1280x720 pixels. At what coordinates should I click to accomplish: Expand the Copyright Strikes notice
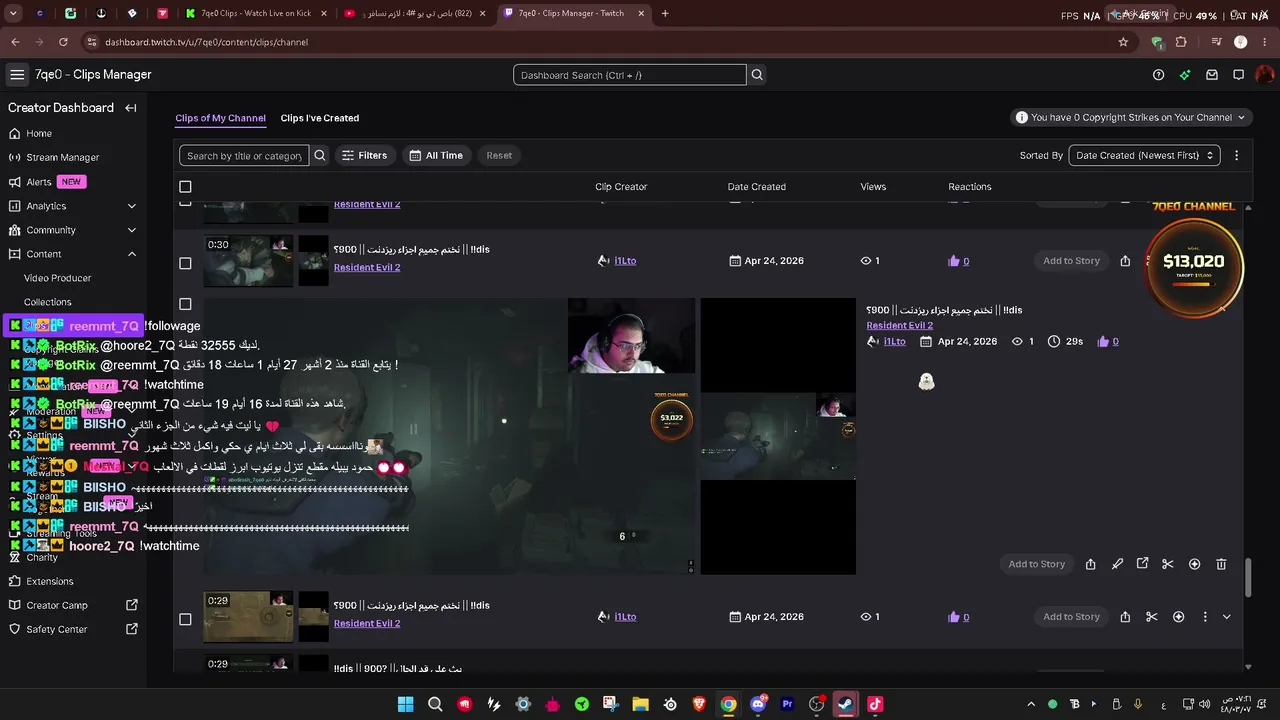(1130, 117)
